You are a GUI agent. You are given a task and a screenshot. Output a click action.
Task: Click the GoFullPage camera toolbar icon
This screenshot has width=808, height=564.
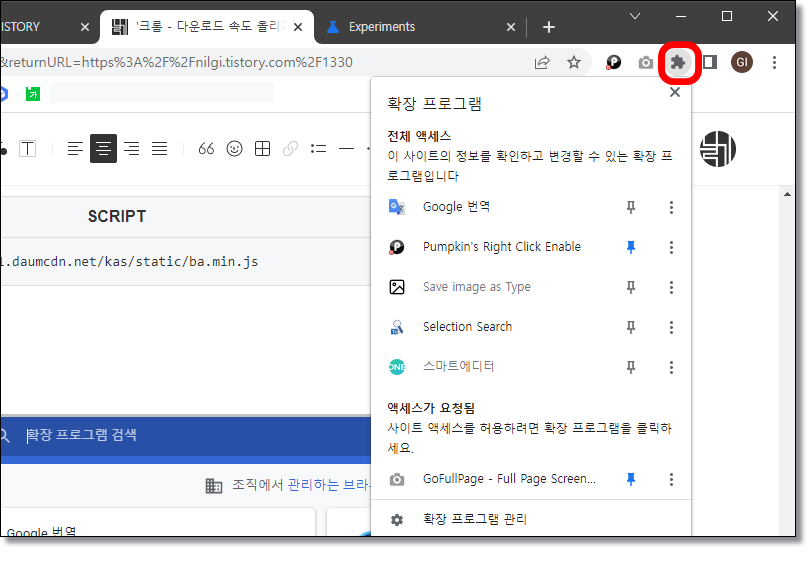646,62
